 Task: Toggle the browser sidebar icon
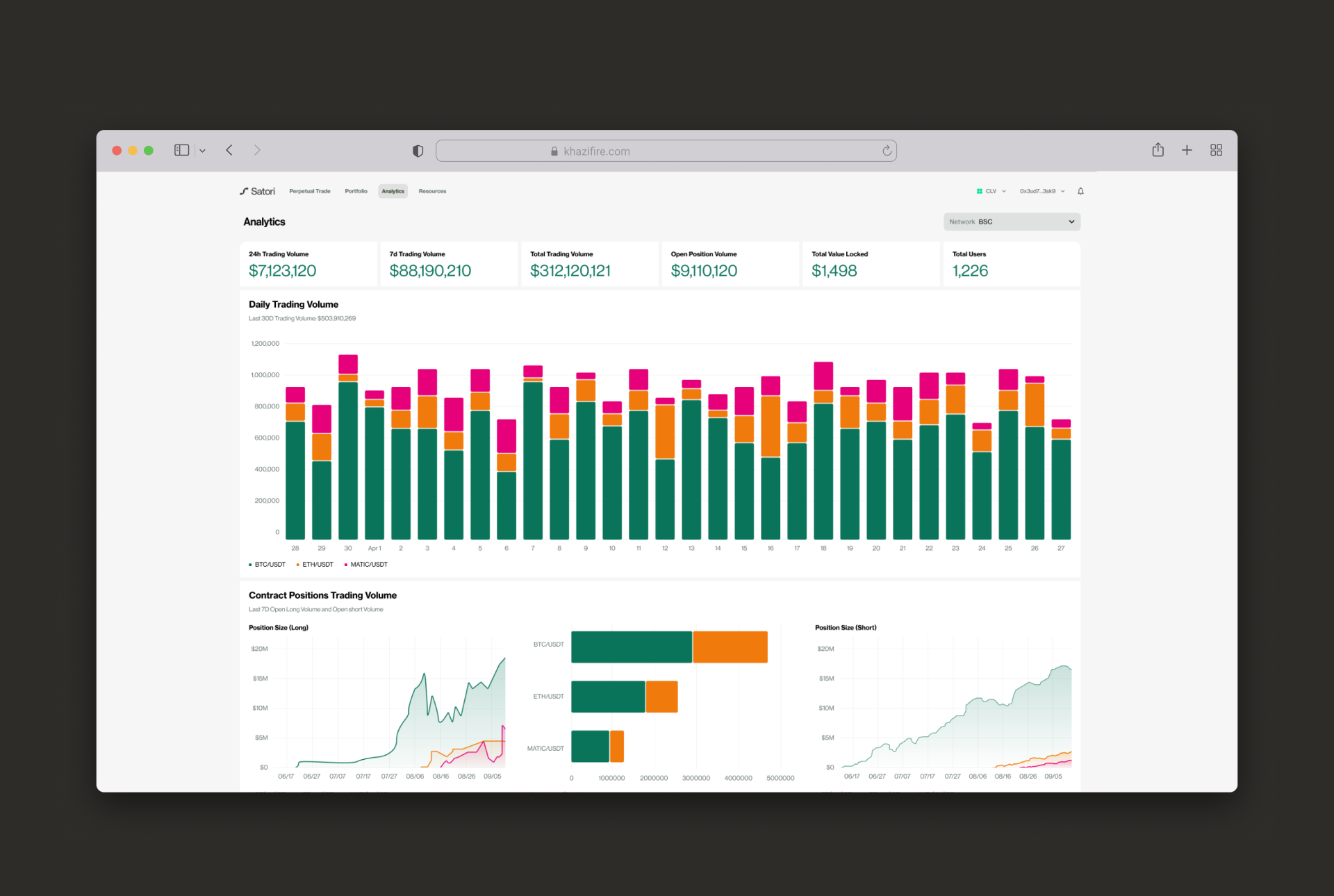coord(181,150)
